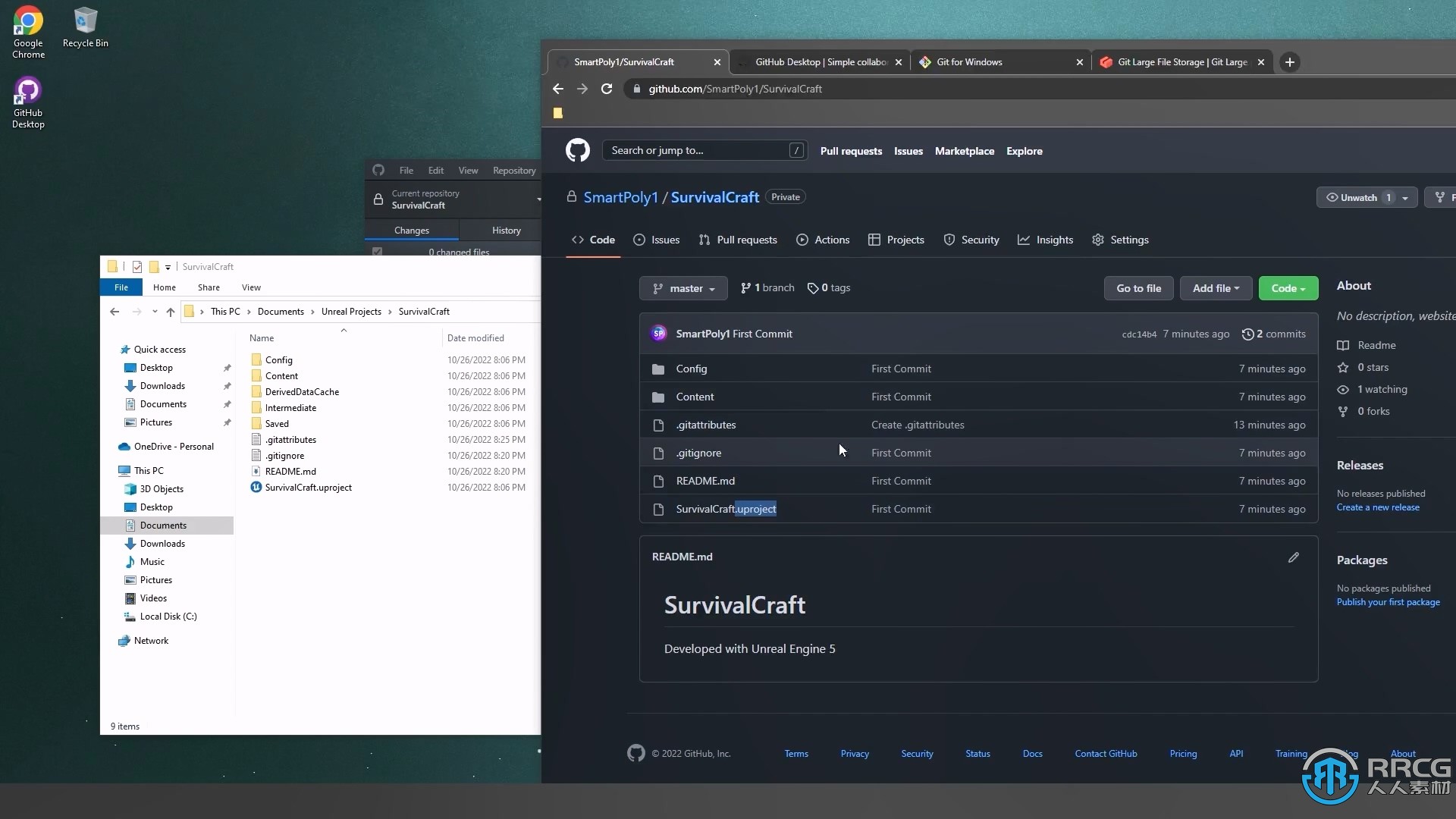Open the 2 commits history link
1456x819 pixels.
tap(1274, 334)
